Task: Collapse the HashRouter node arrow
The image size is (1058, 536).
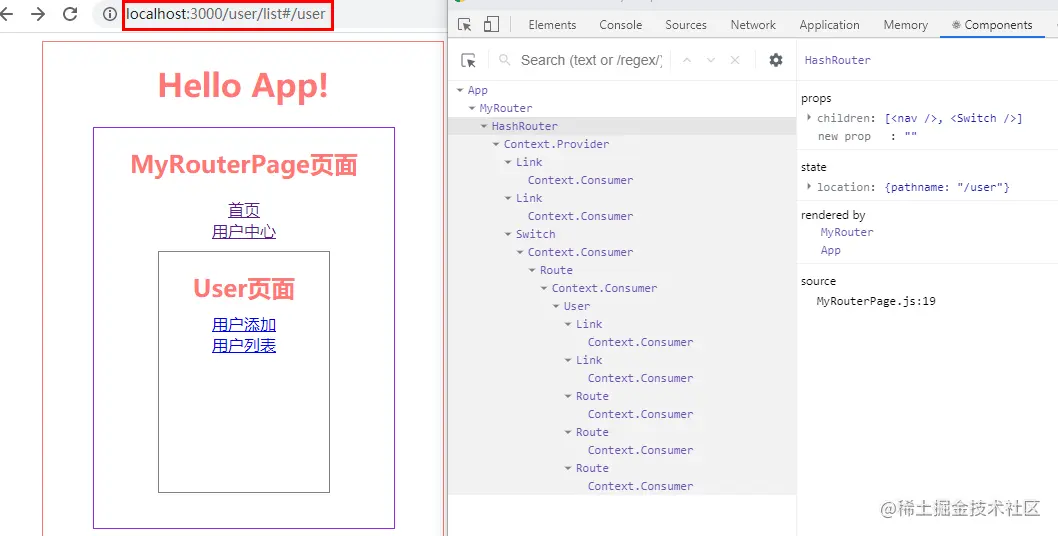Action: pos(484,126)
